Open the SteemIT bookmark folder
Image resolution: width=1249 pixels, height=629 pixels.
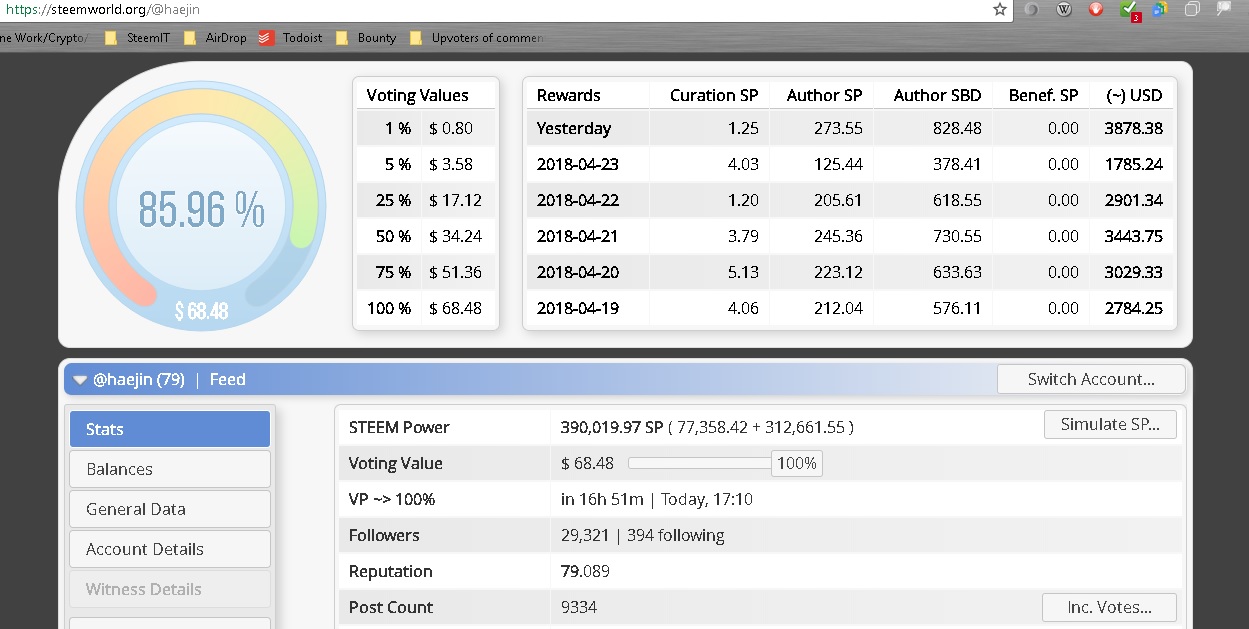[x=137, y=38]
